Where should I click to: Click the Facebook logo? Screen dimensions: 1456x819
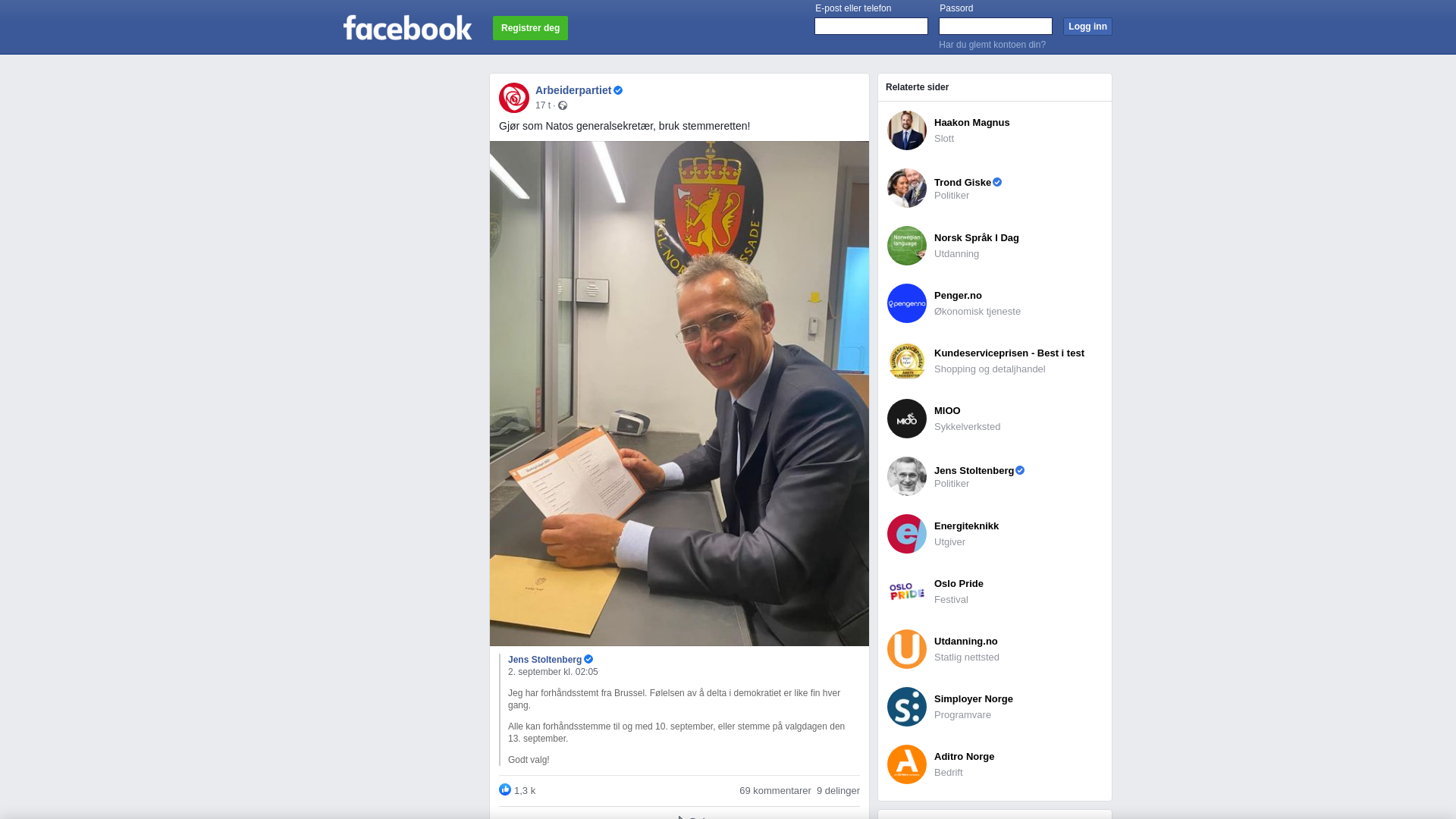click(408, 28)
